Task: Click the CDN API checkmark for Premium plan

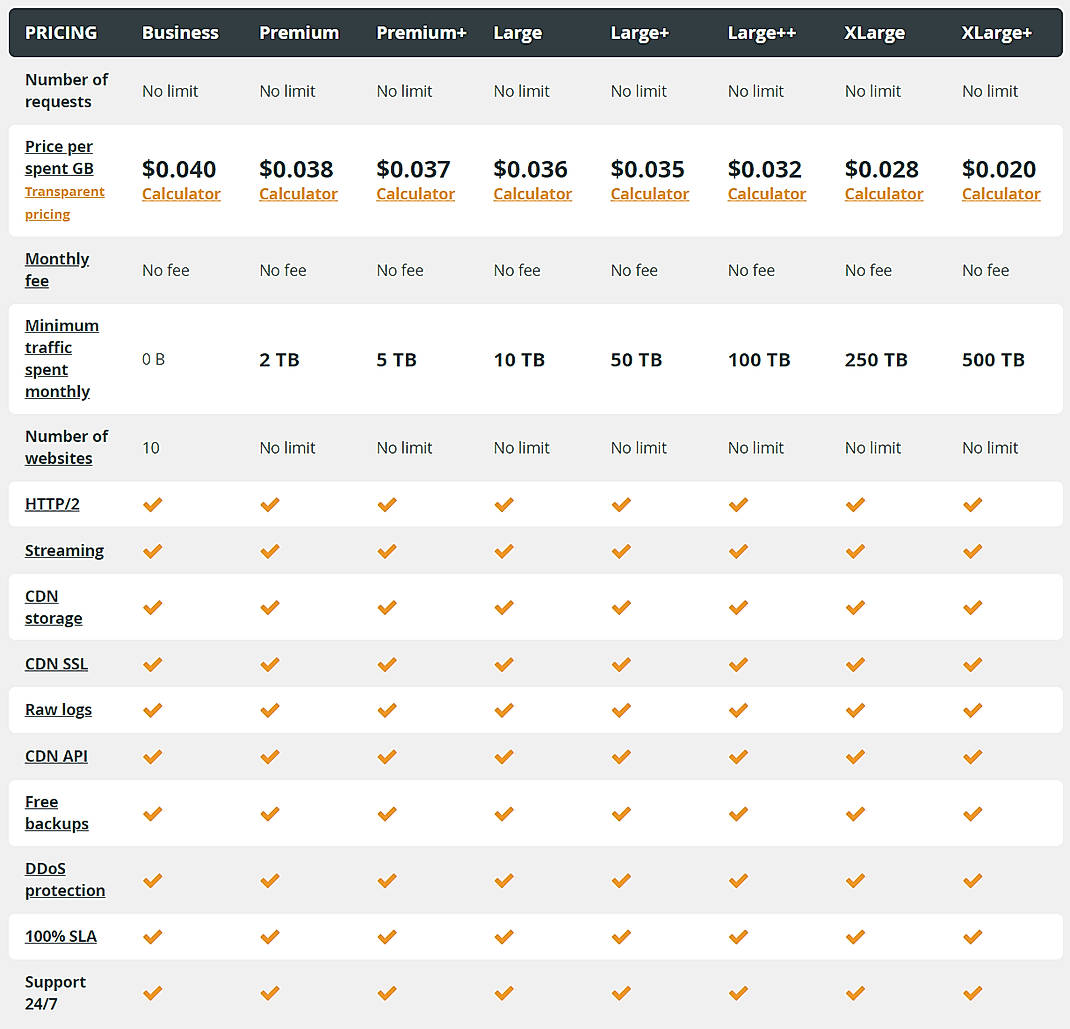Action: coord(270,757)
